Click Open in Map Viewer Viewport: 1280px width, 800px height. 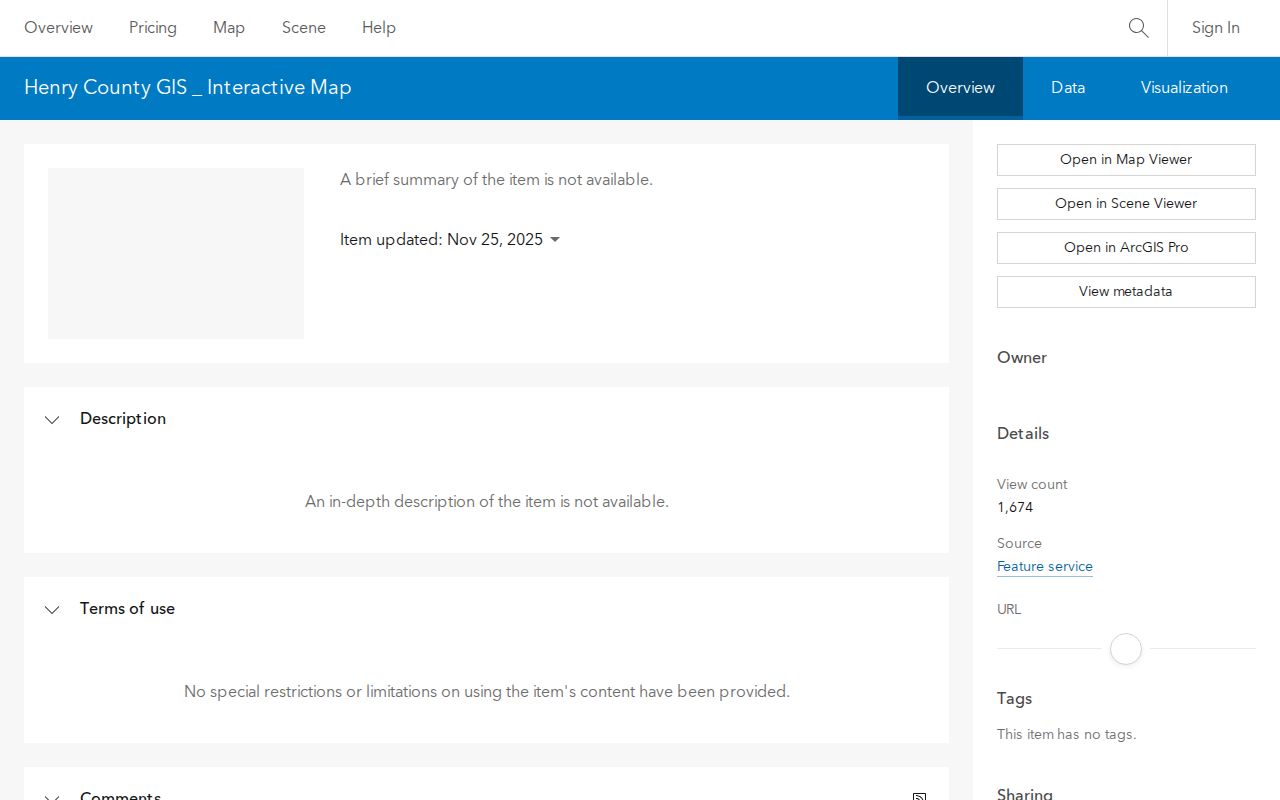(1126, 160)
